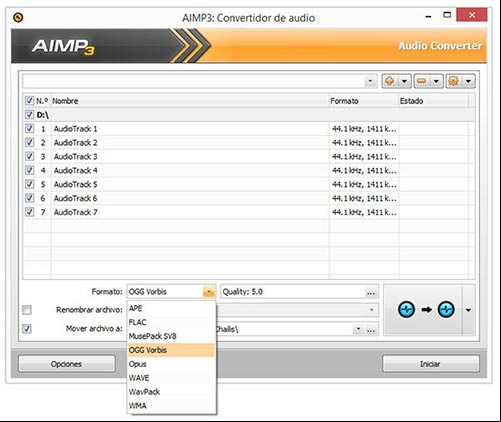Click format cell of AudioTrack 2

pyautogui.click(x=364, y=143)
